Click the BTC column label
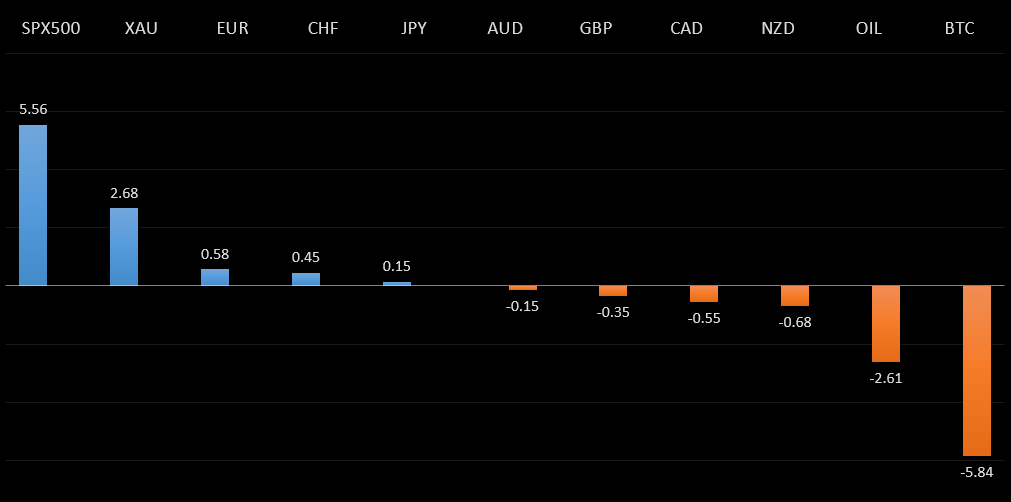The image size is (1011, 502). coord(959,28)
